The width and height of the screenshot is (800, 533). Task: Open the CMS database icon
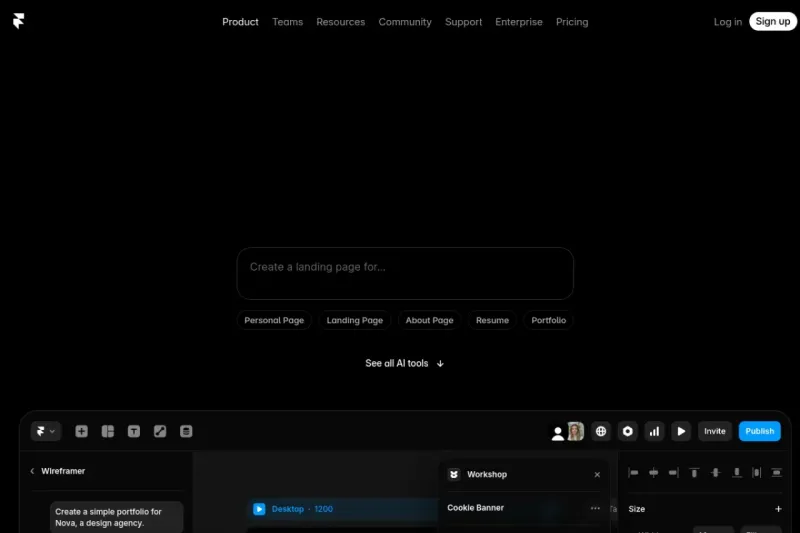(186, 432)
